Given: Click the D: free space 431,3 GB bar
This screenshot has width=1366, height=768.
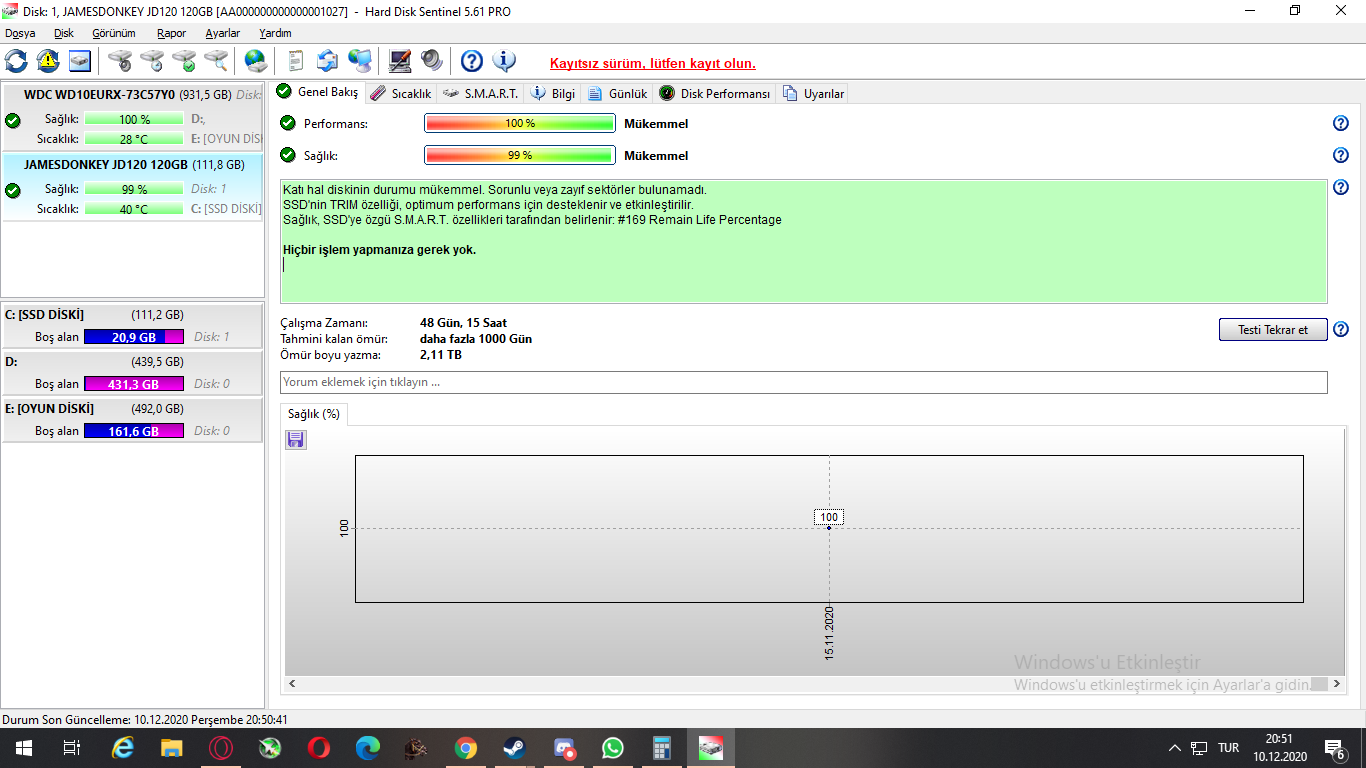Looking at the screenshot, I should (134, 384).
